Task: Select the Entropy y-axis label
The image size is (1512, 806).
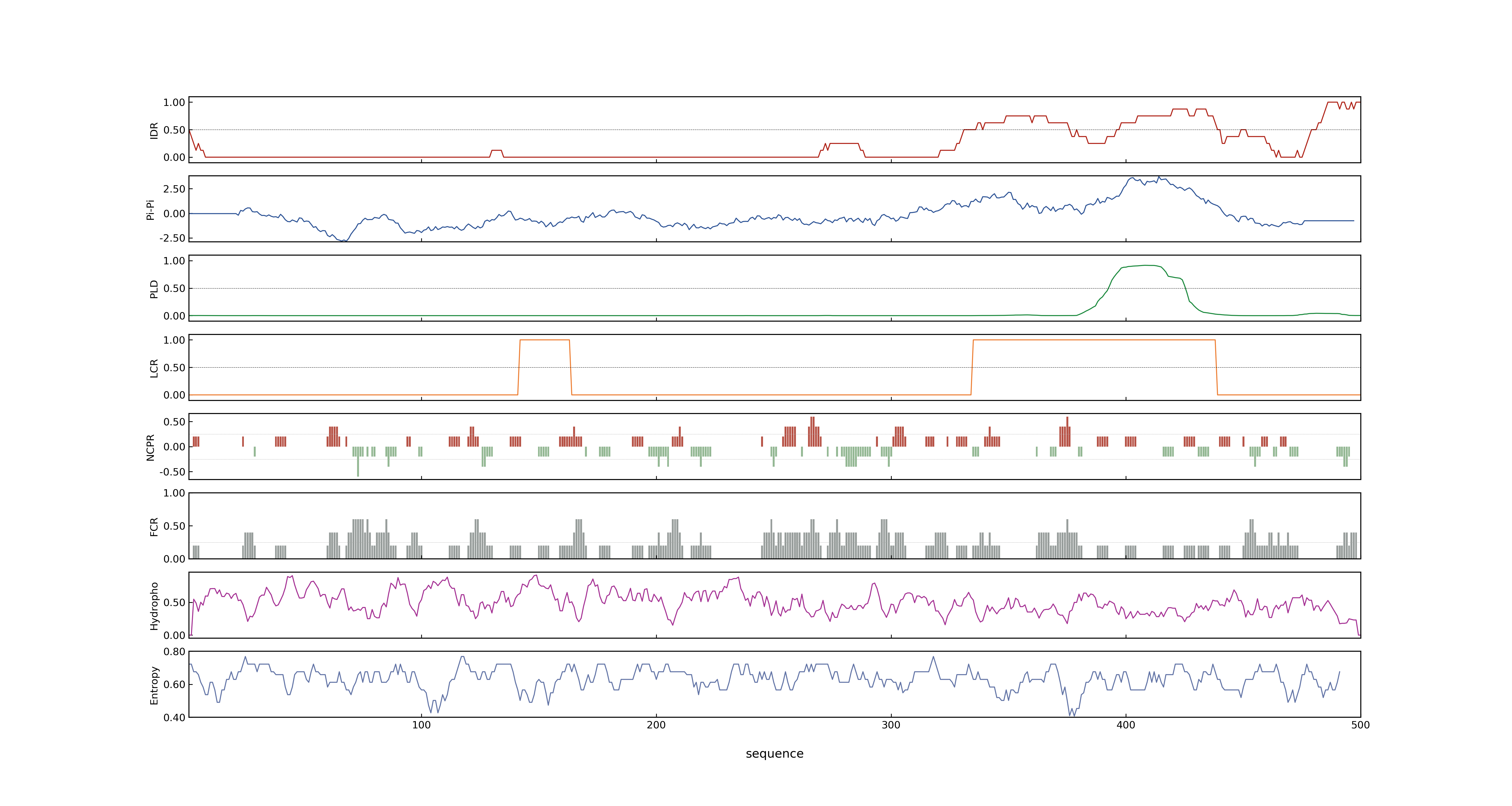Action: [x=154, y=685]
